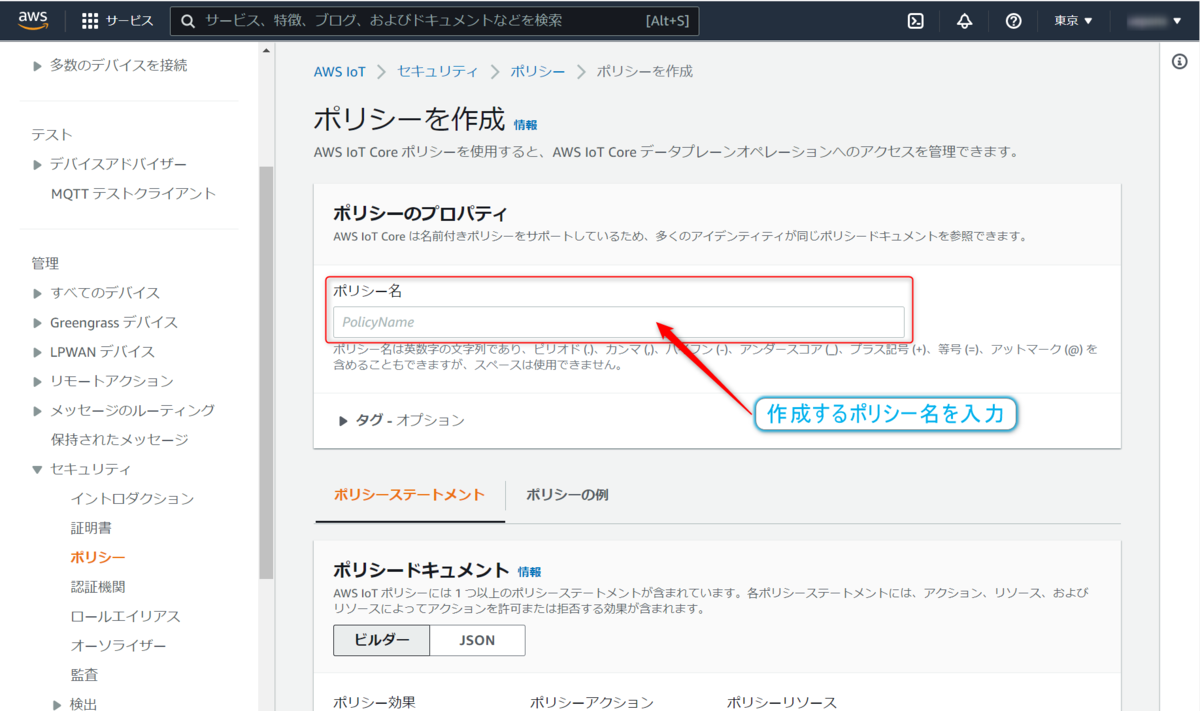Image resolution: width=1200 pixels, height=711 pixels.
Task: Click the テスト section heading text
Action: (52, 135)
